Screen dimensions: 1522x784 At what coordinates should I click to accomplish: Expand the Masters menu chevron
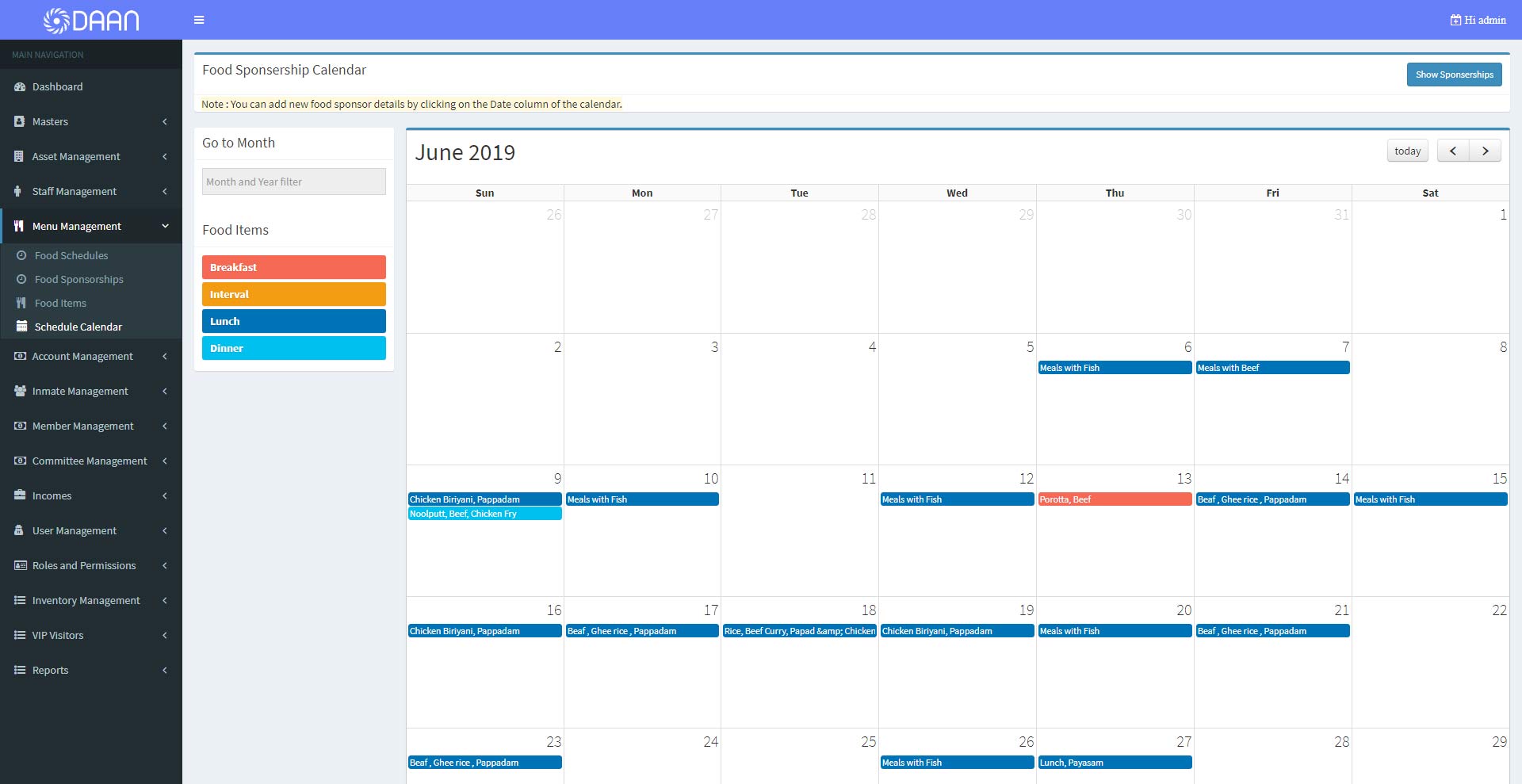165,121
